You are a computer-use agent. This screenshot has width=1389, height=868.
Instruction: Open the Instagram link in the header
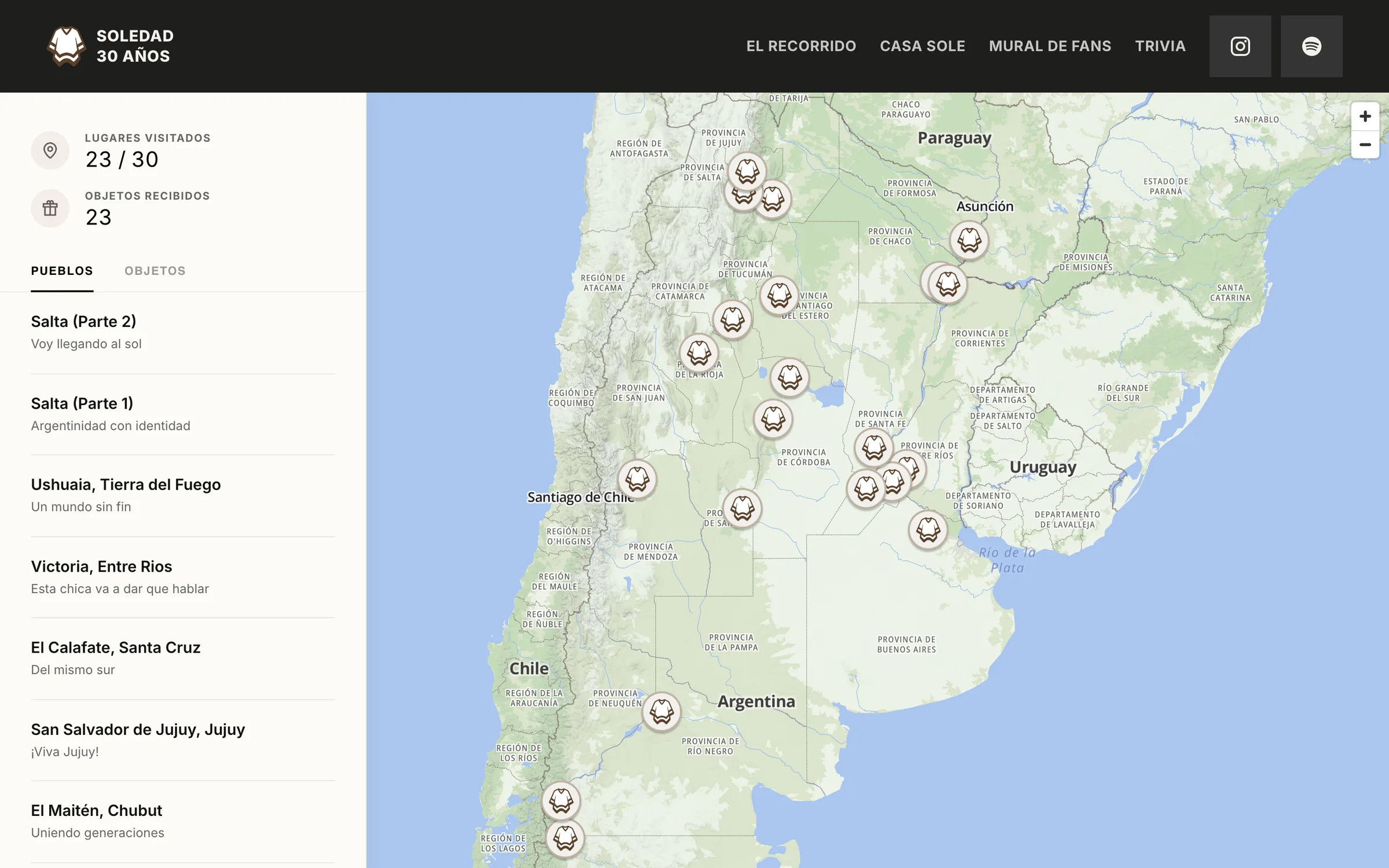point(1240,46)
